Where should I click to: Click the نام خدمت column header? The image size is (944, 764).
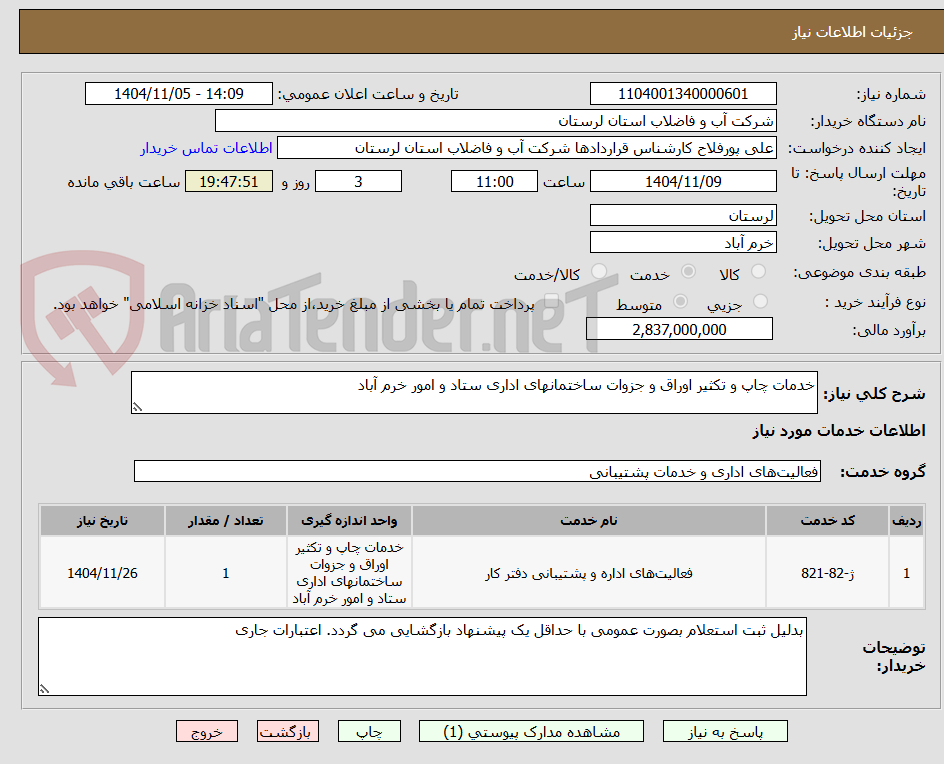coord(589,521)
